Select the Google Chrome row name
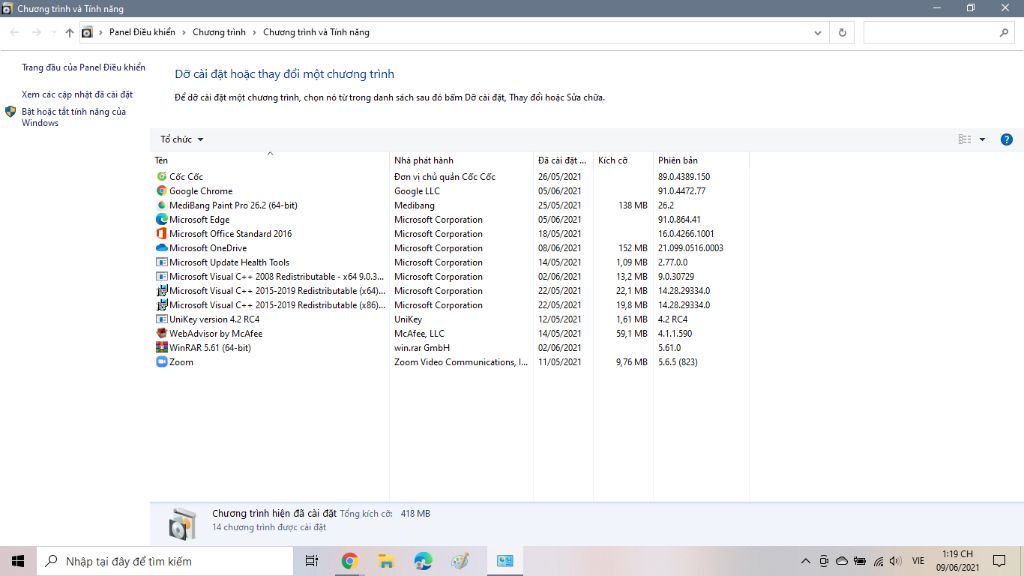The width and height of the screenshot is (1024, 576). 200,191
